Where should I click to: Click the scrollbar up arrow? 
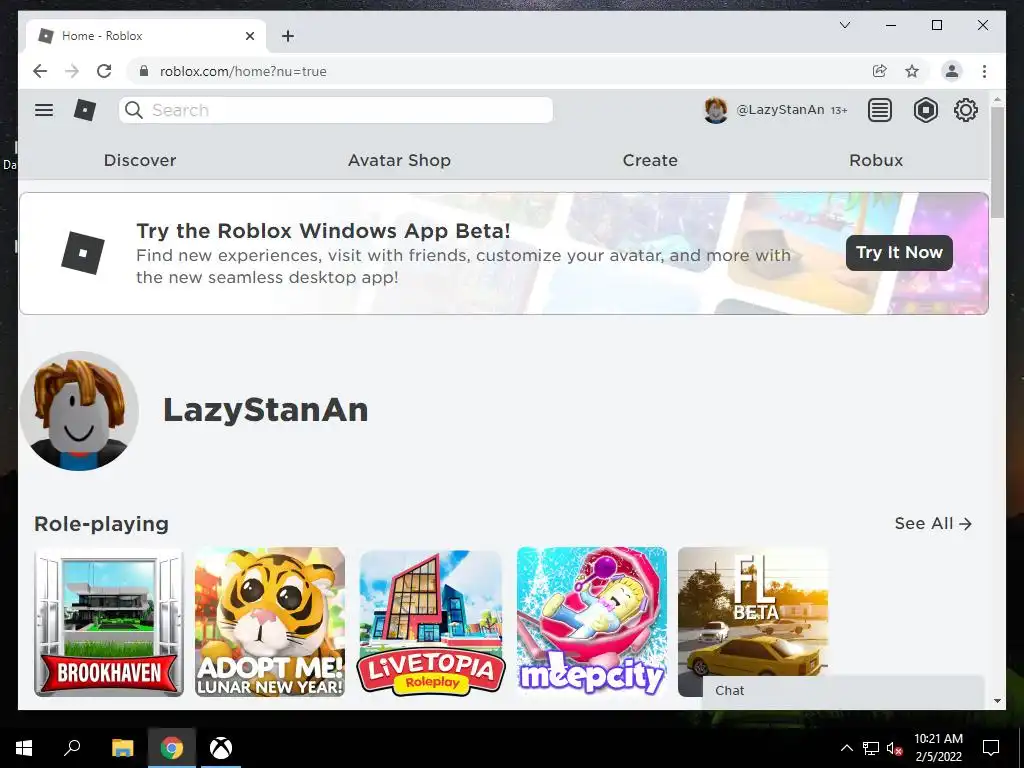click(x=997, y=100)
